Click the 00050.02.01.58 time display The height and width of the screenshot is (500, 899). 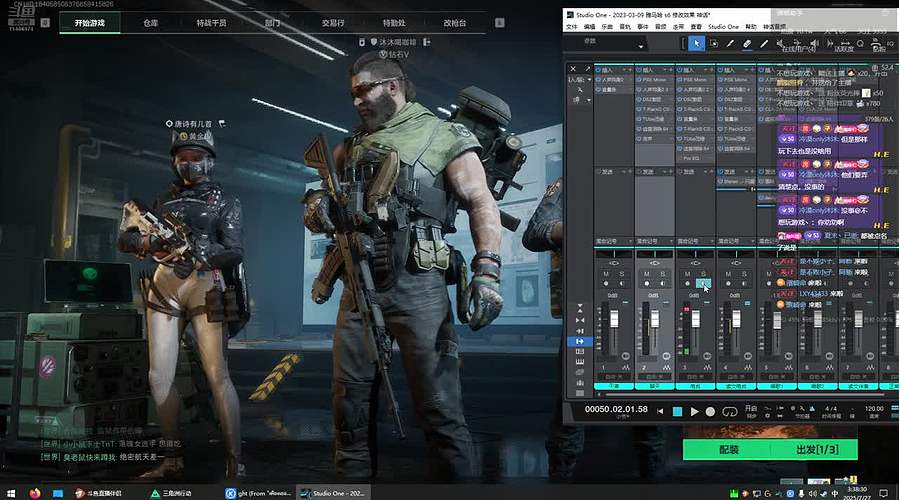pos(616,409)
